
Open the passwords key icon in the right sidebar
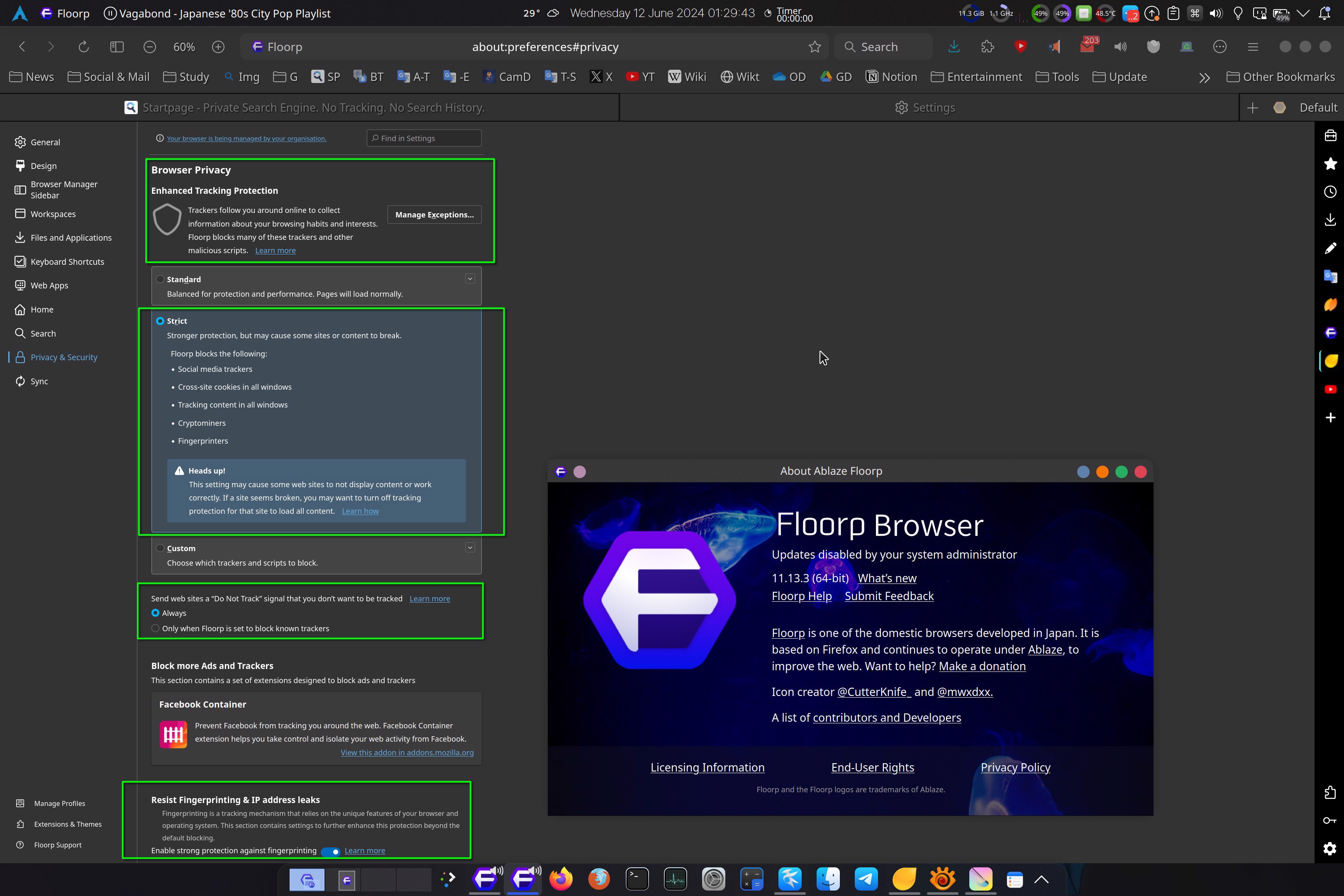1330,820
